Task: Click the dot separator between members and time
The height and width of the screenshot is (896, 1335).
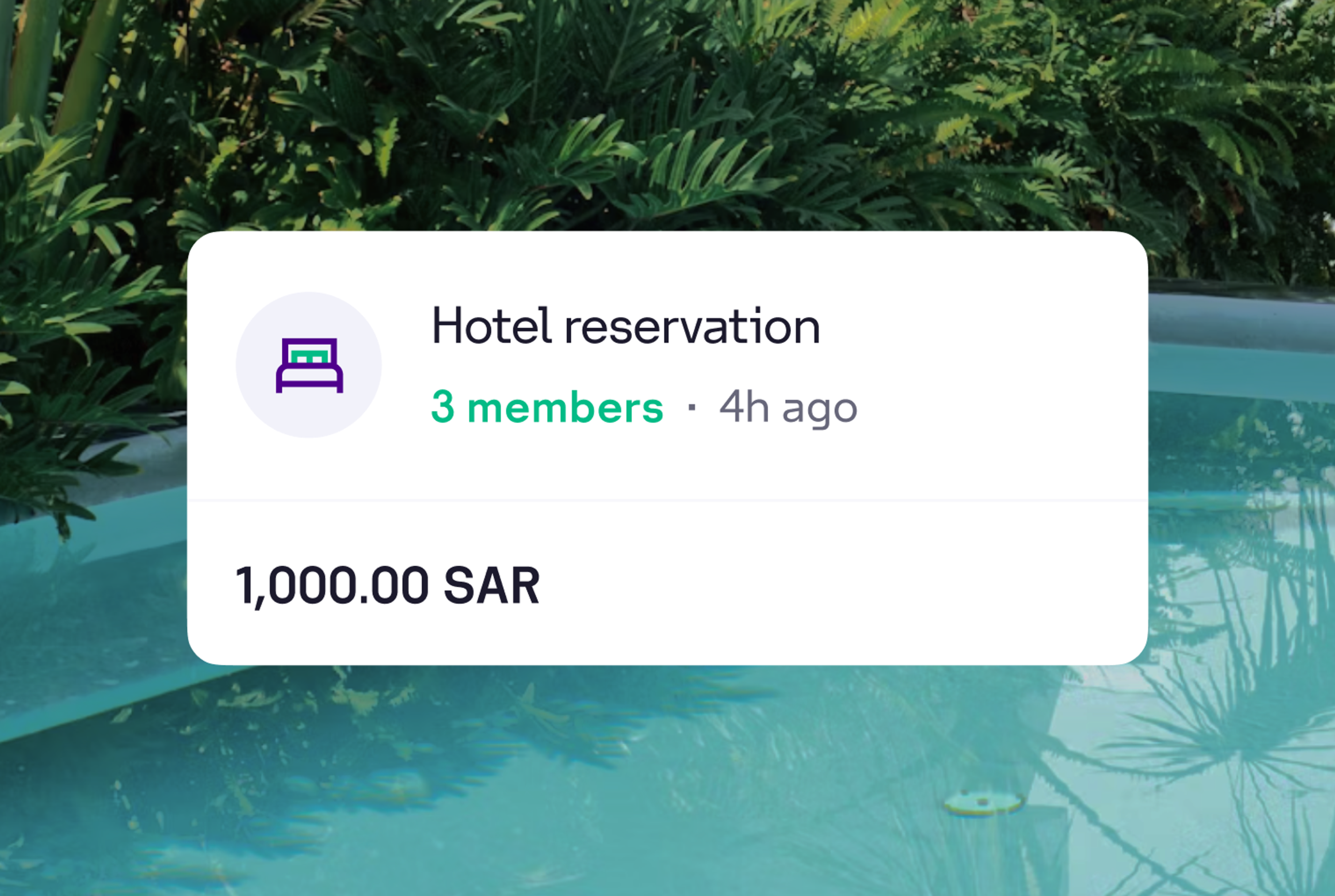Action: pyautogui.click(x=692, y=407)
